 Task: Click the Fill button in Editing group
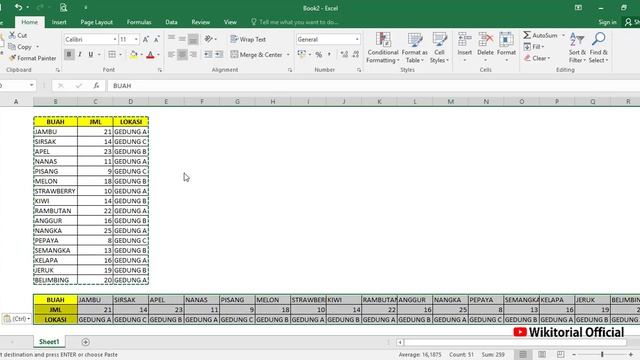pos(534,47)
